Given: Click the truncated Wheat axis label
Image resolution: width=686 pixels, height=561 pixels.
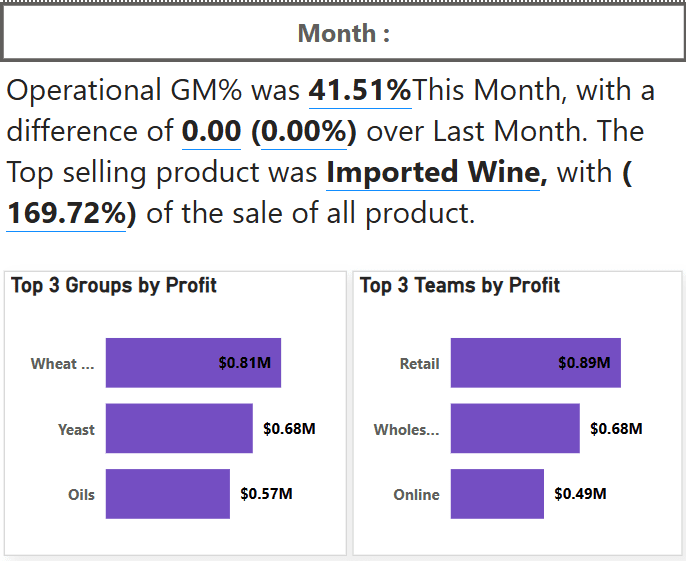Looking at the screenshot, I should click(x=62, y=364).
